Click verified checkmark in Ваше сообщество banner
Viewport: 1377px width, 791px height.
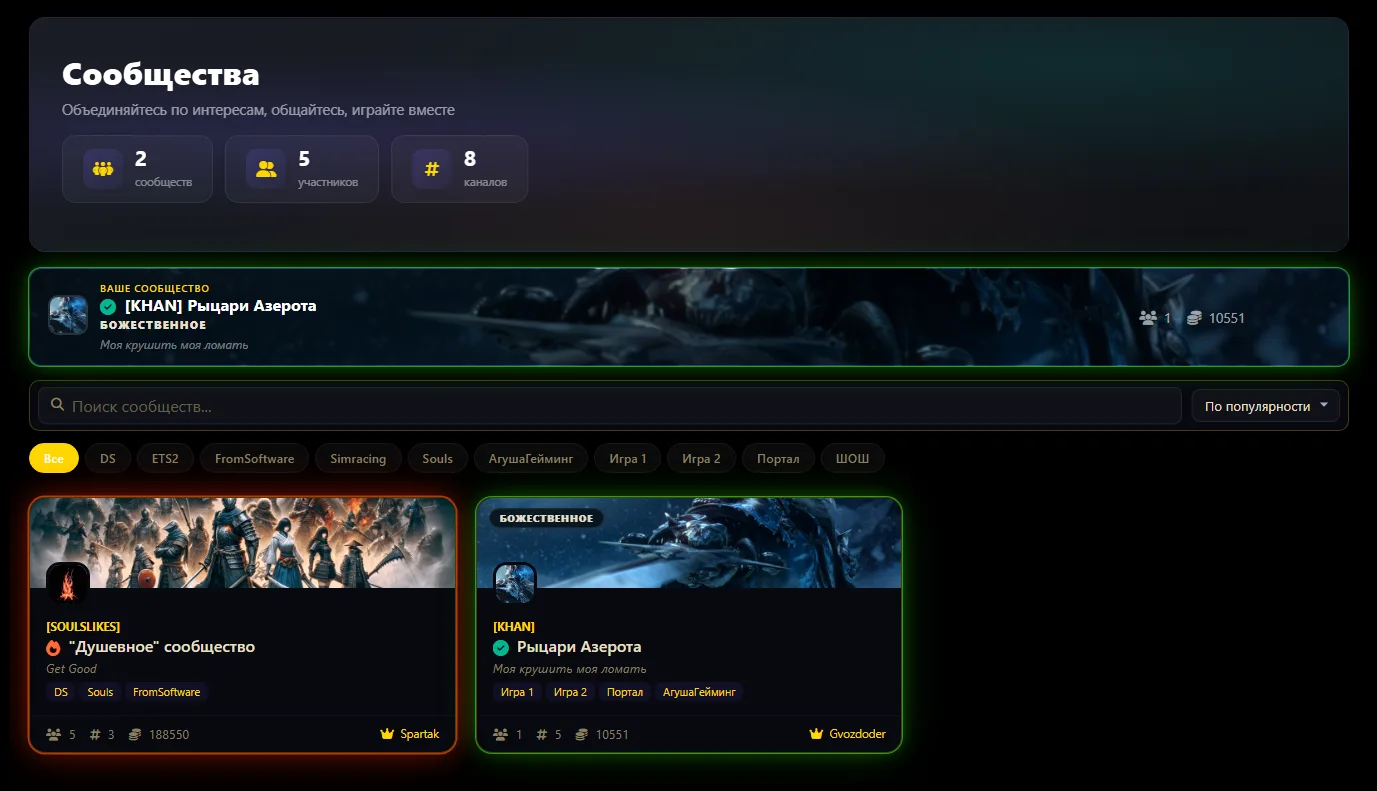[x=108, y=306]
